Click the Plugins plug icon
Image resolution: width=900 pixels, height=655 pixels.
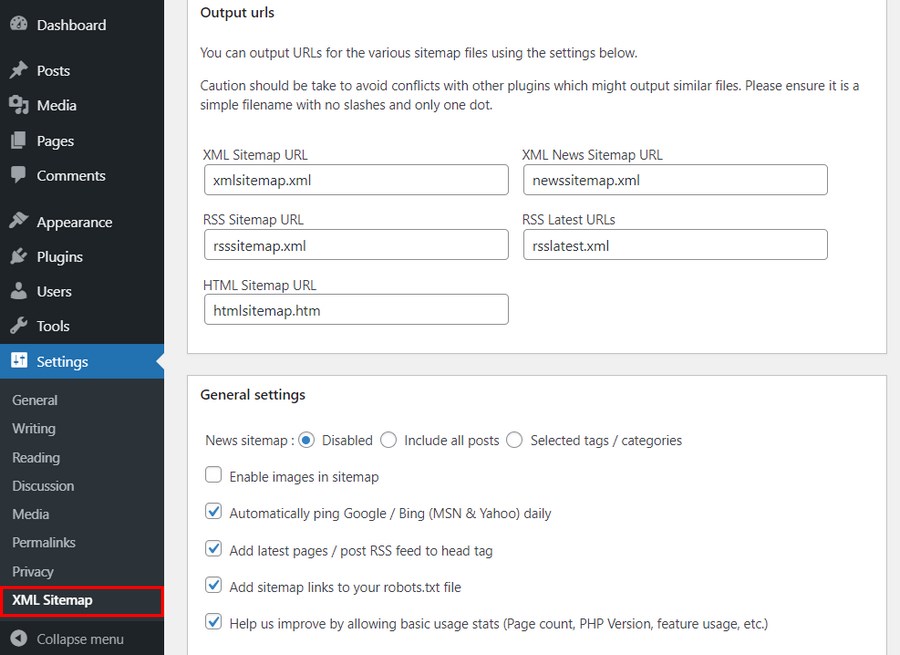pos(18,256)
